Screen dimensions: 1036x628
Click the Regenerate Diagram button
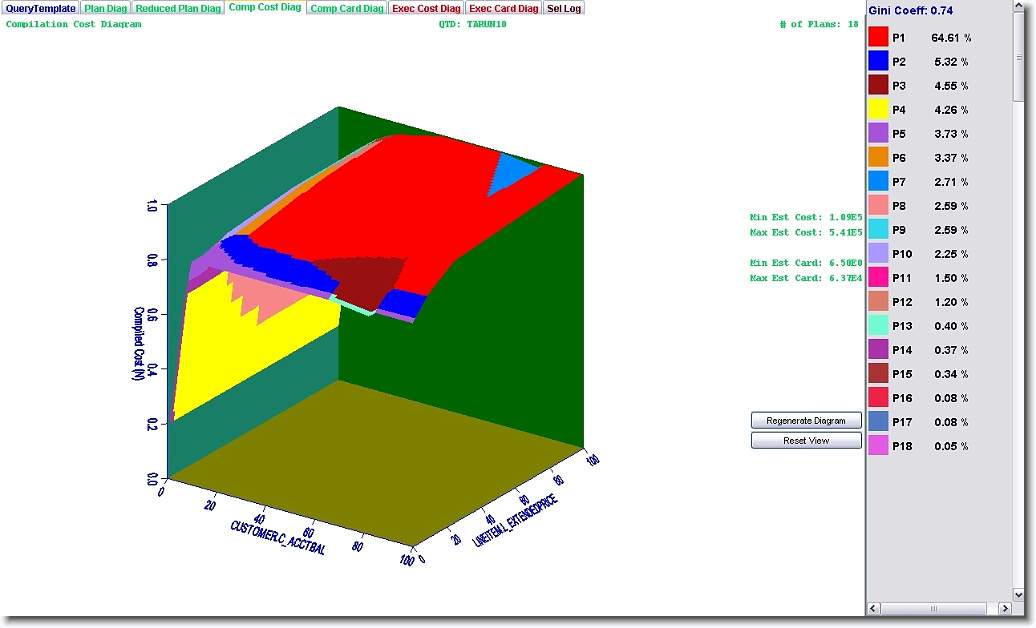[806, 421]
